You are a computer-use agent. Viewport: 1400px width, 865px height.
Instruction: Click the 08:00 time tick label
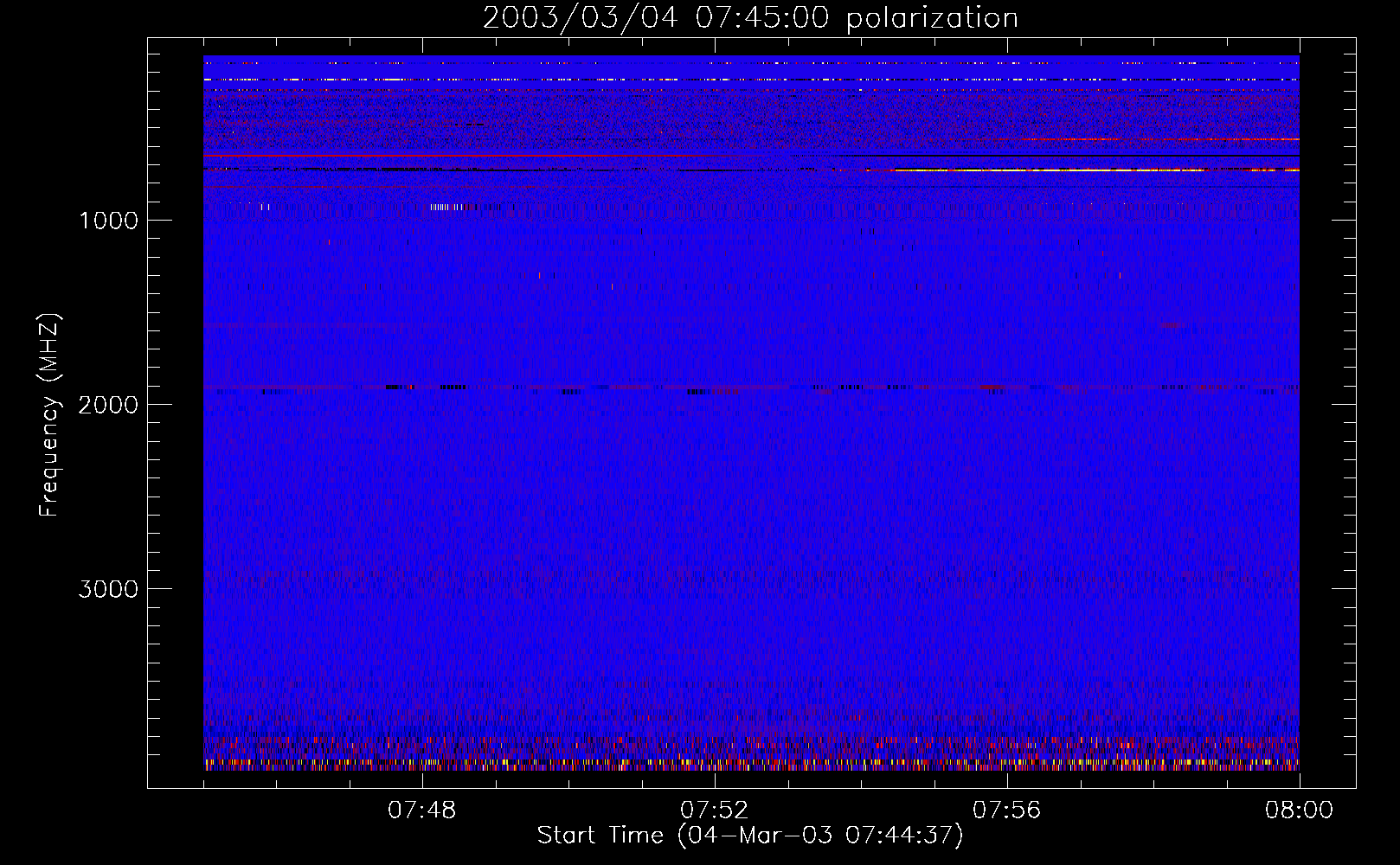[x=1300, y=811]
